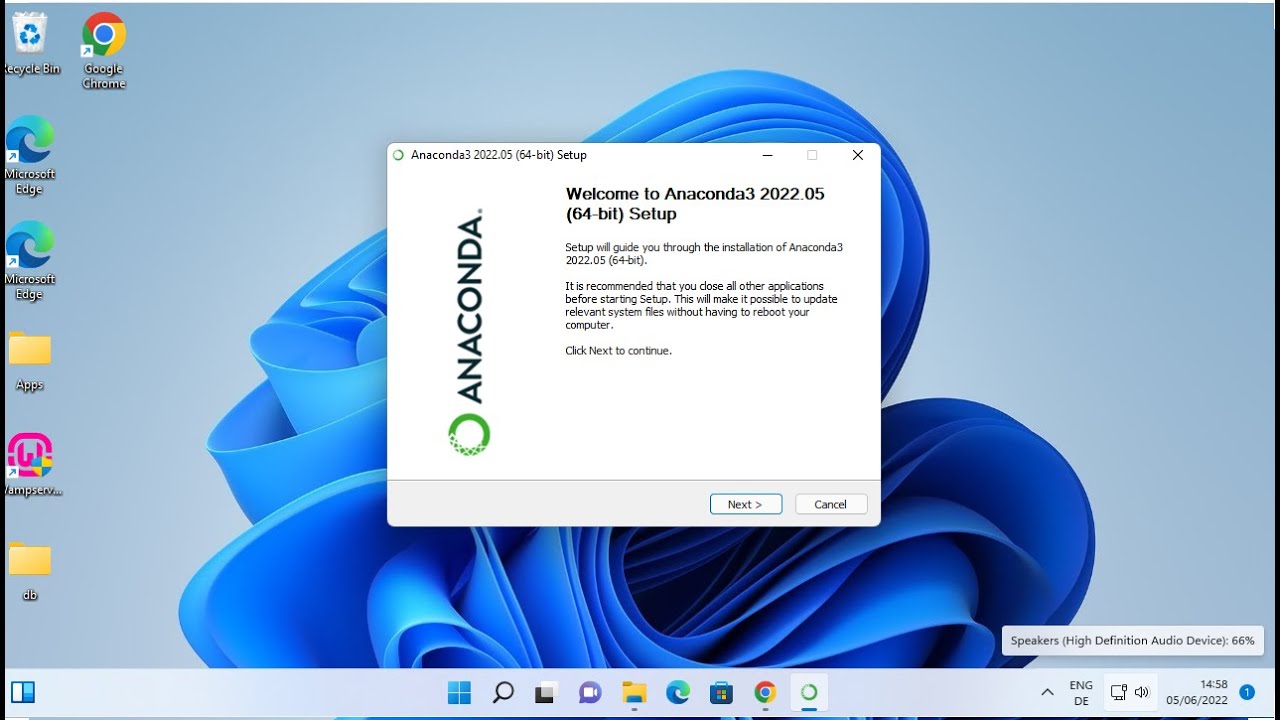Viewport: 1280px width, 720px height.
Task: Select the Wampserver desktop shortcut
Action: click(x=31, y=465)
